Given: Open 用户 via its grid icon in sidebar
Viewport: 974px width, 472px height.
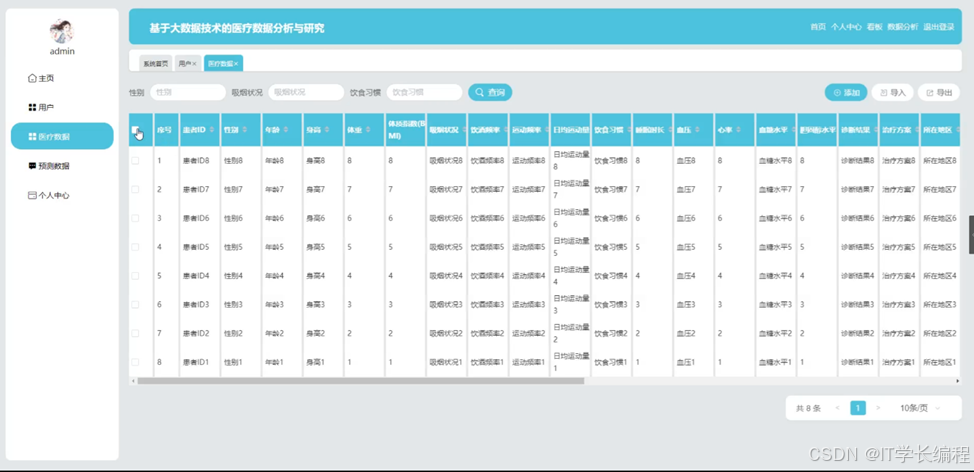Looking at the screenshot, I should 32,107.
